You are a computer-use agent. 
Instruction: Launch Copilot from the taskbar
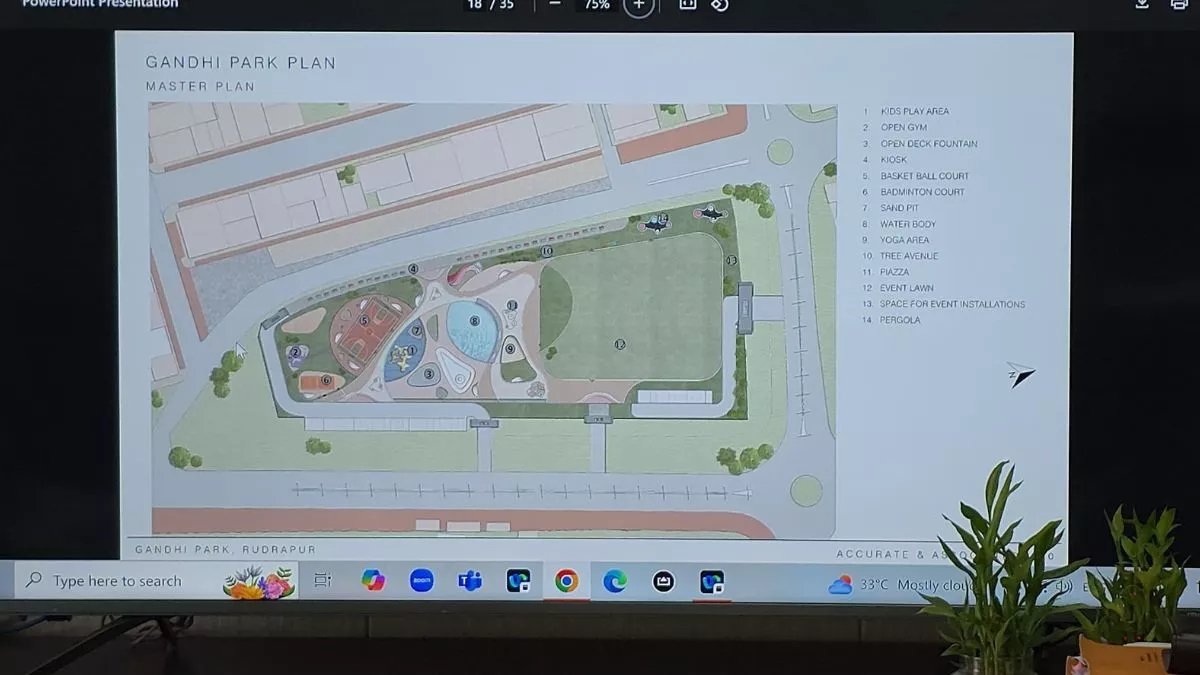(373, 580)
